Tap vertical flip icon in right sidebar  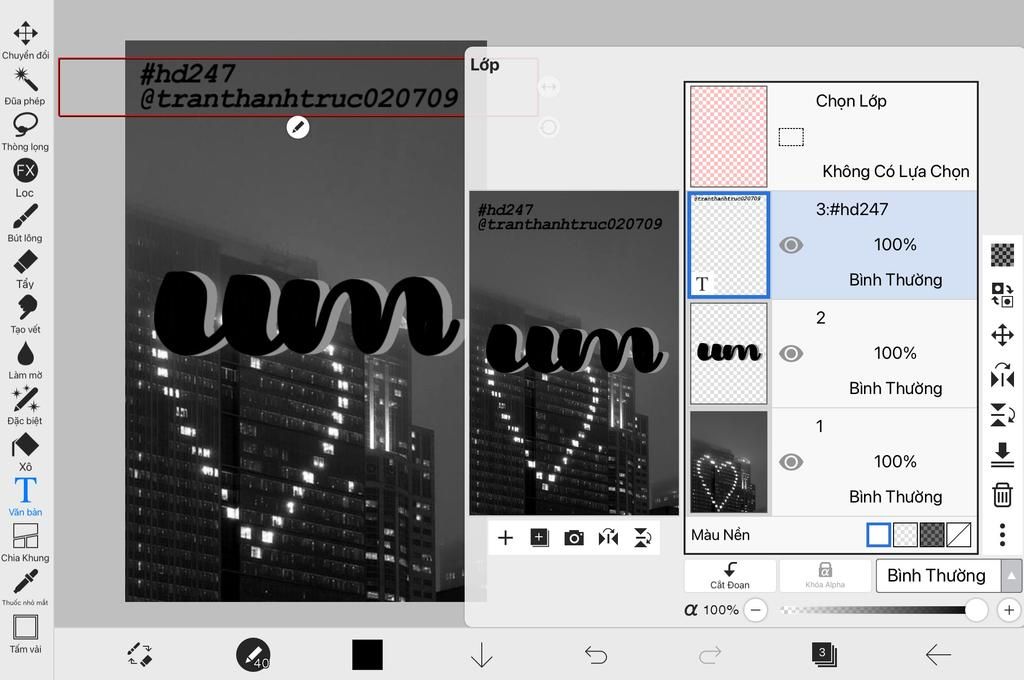1002,415
